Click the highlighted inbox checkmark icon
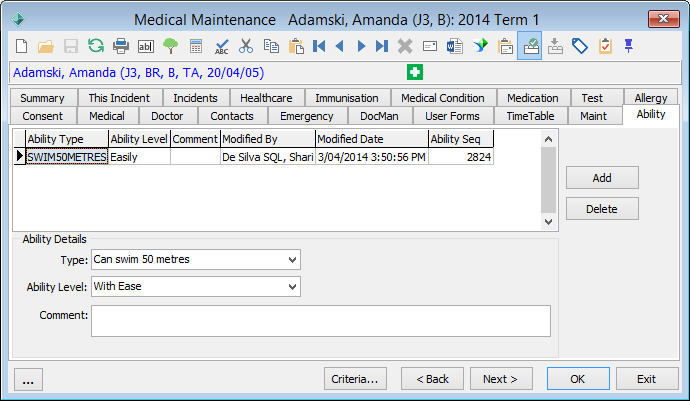The height and width of the screenshot is (401, 690). point(529,45)
